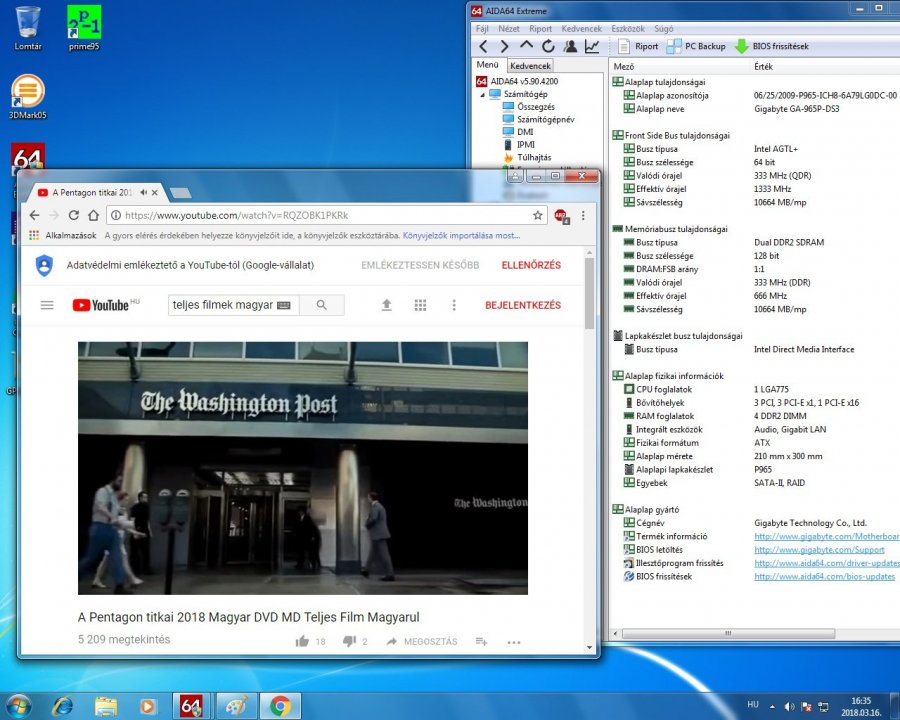Like the video with thumbs up
Image resolution: width=900 pixels, height=720 pixels.
pyautogui.click(x=302, y=641)
